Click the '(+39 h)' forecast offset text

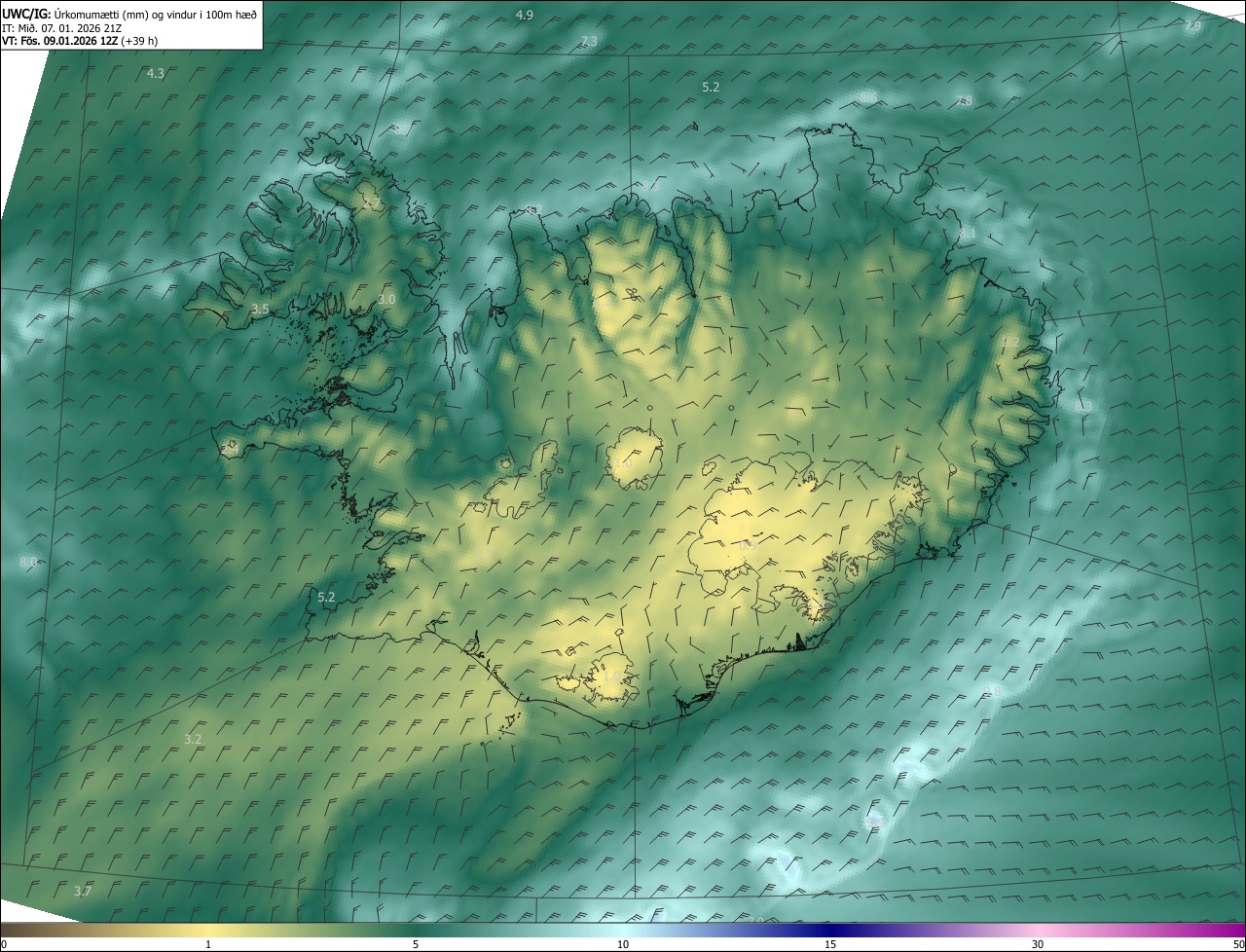pos(139,40)
